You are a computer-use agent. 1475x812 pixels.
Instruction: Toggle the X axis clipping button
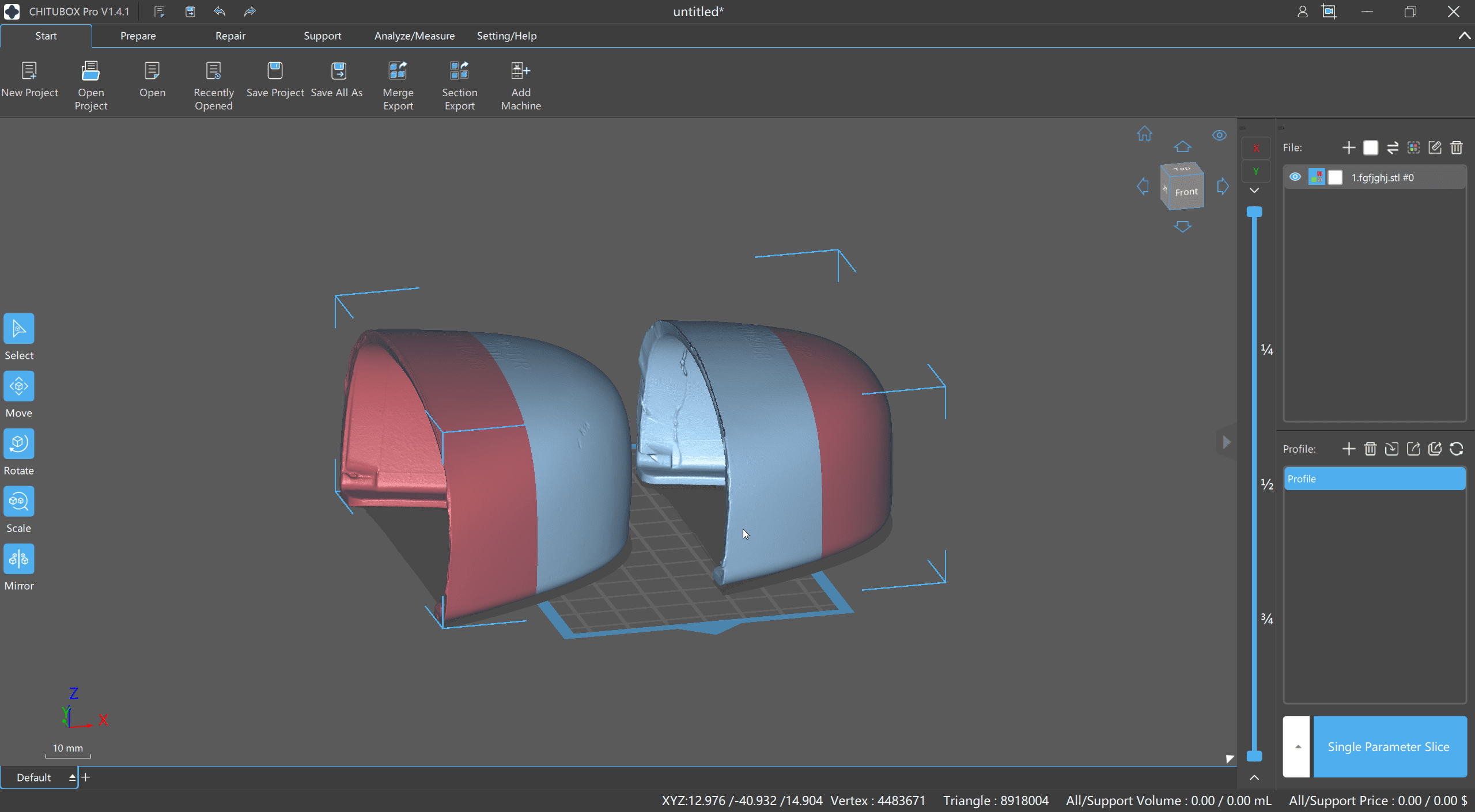point(1256,149)
